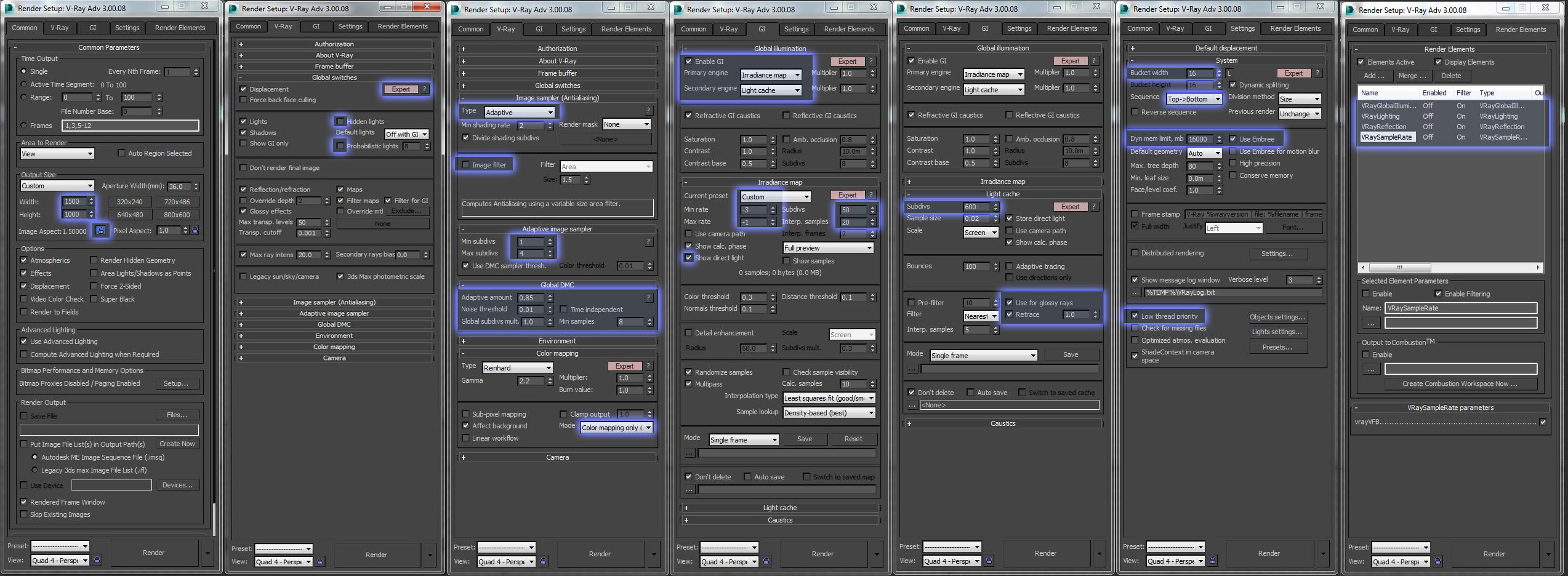Image resolution: width=1568 pixels, height=576 pixels.
Task: Open help for the Adaptive image sampler rollout
Action: pyautogui.click(x=648, y=242)
